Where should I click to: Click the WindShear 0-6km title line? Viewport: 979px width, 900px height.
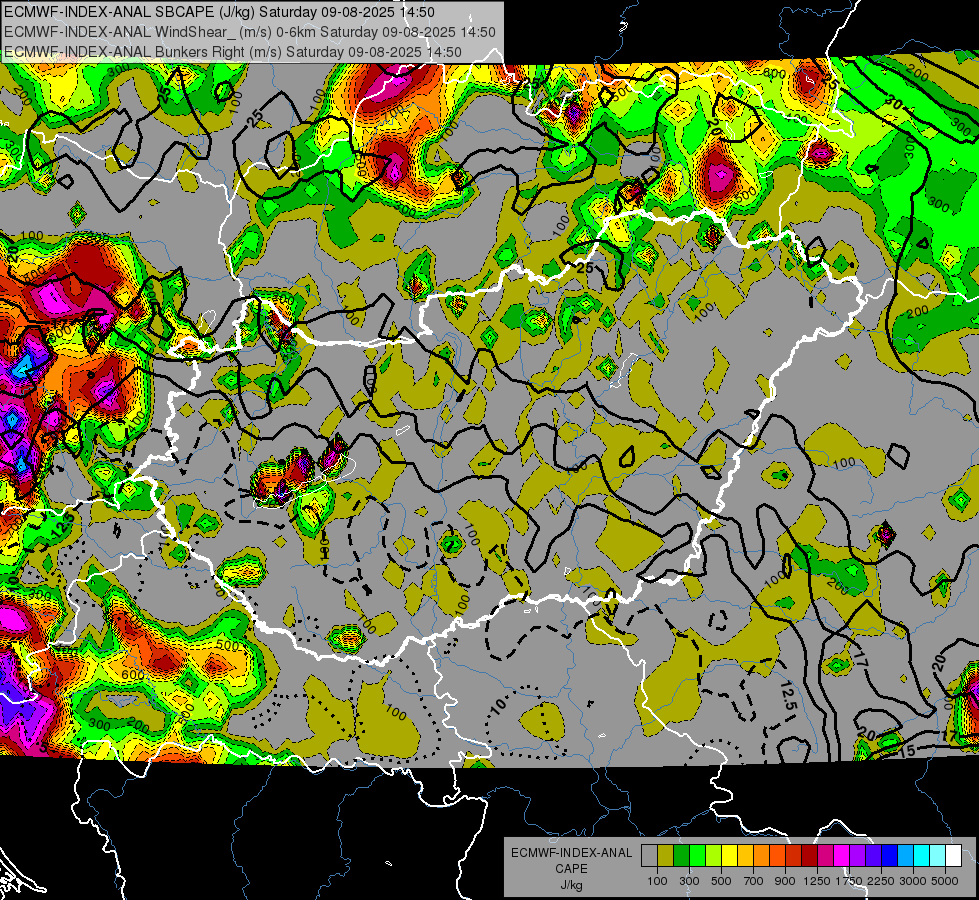250,32
